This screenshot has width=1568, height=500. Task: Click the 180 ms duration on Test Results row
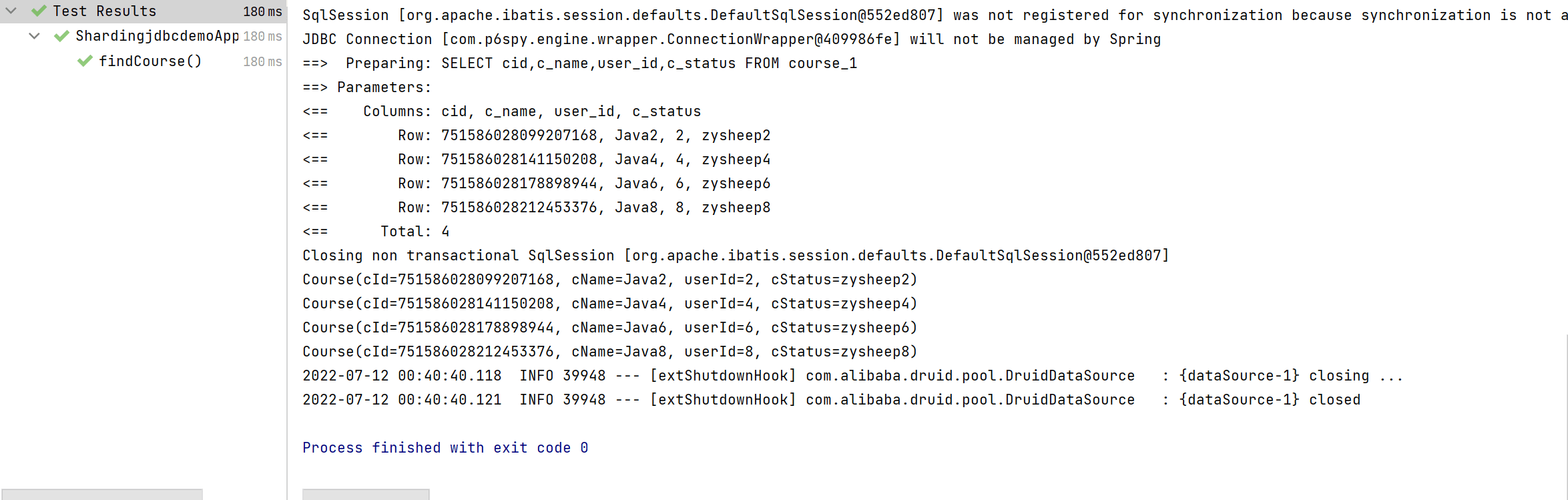(x=262, y=11)
